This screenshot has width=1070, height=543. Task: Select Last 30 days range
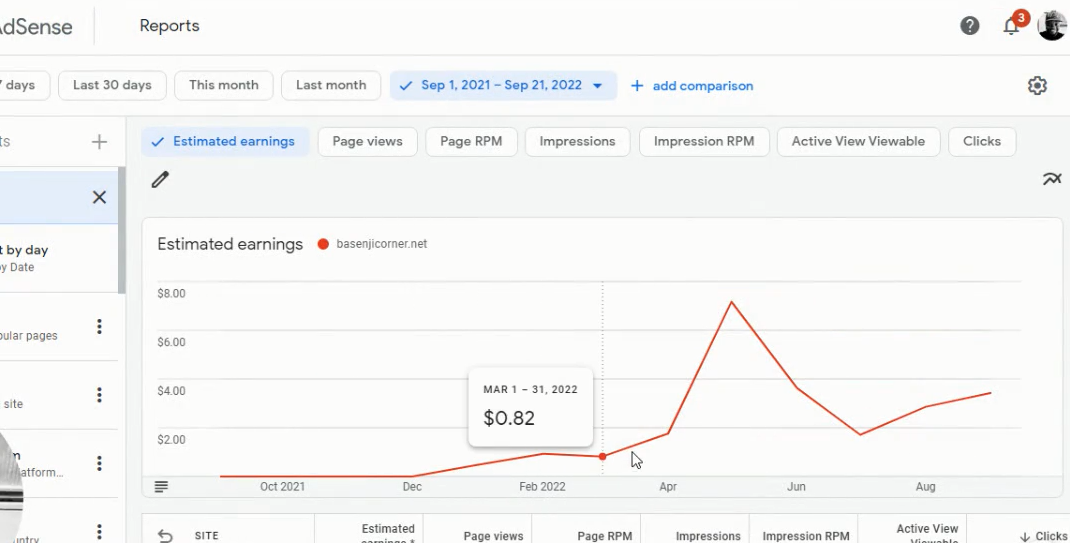112,85
